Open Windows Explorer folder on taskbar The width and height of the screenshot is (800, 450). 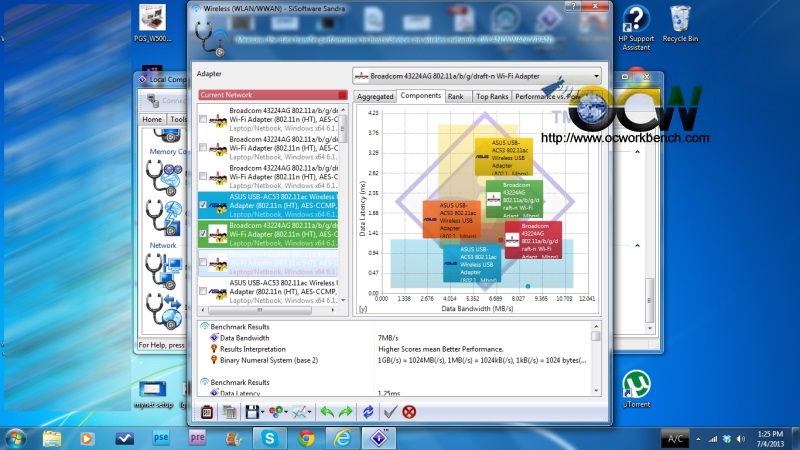tap(52, 438)
